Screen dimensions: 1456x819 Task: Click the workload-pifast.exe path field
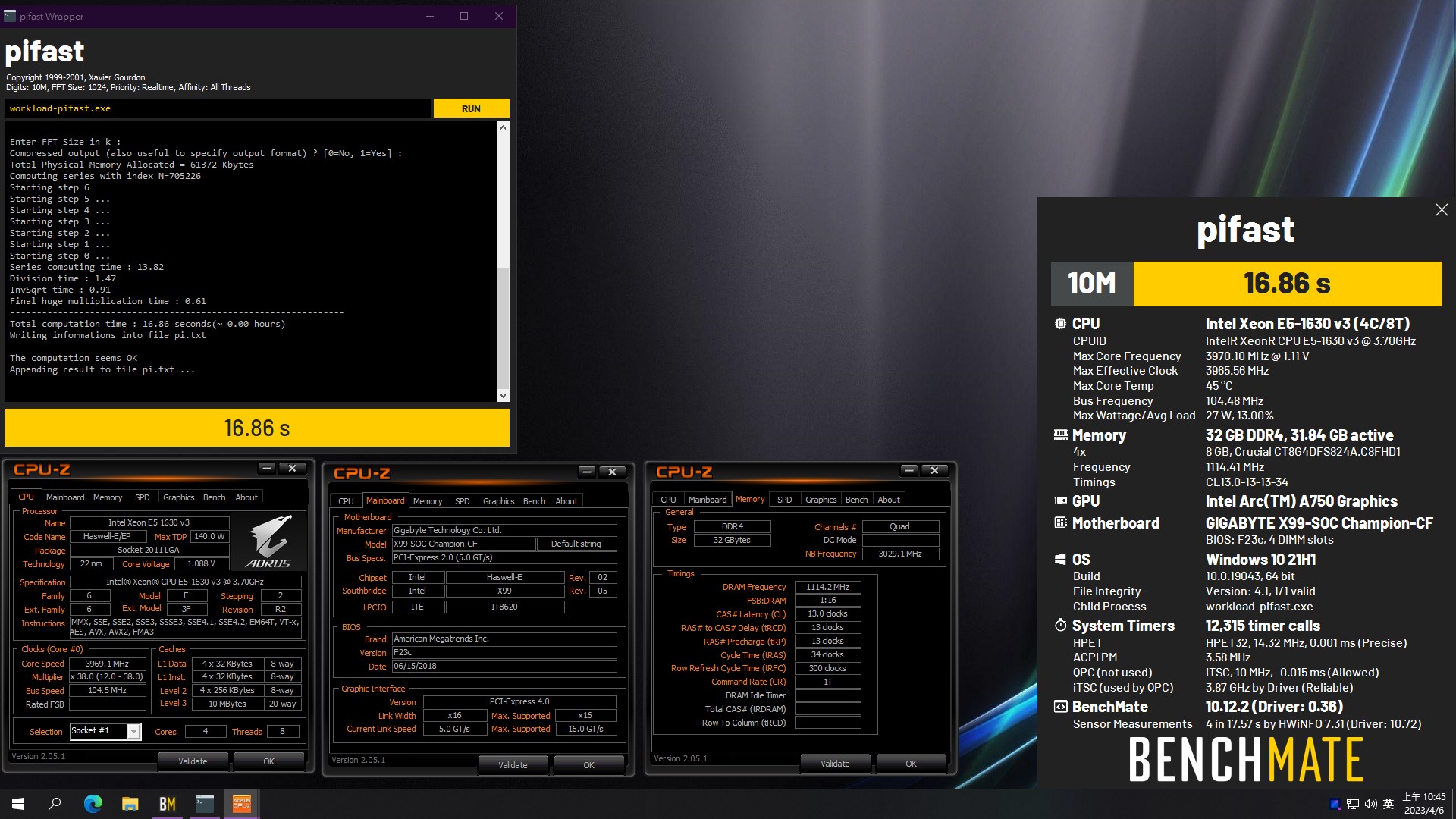click(x=218, y=108)
